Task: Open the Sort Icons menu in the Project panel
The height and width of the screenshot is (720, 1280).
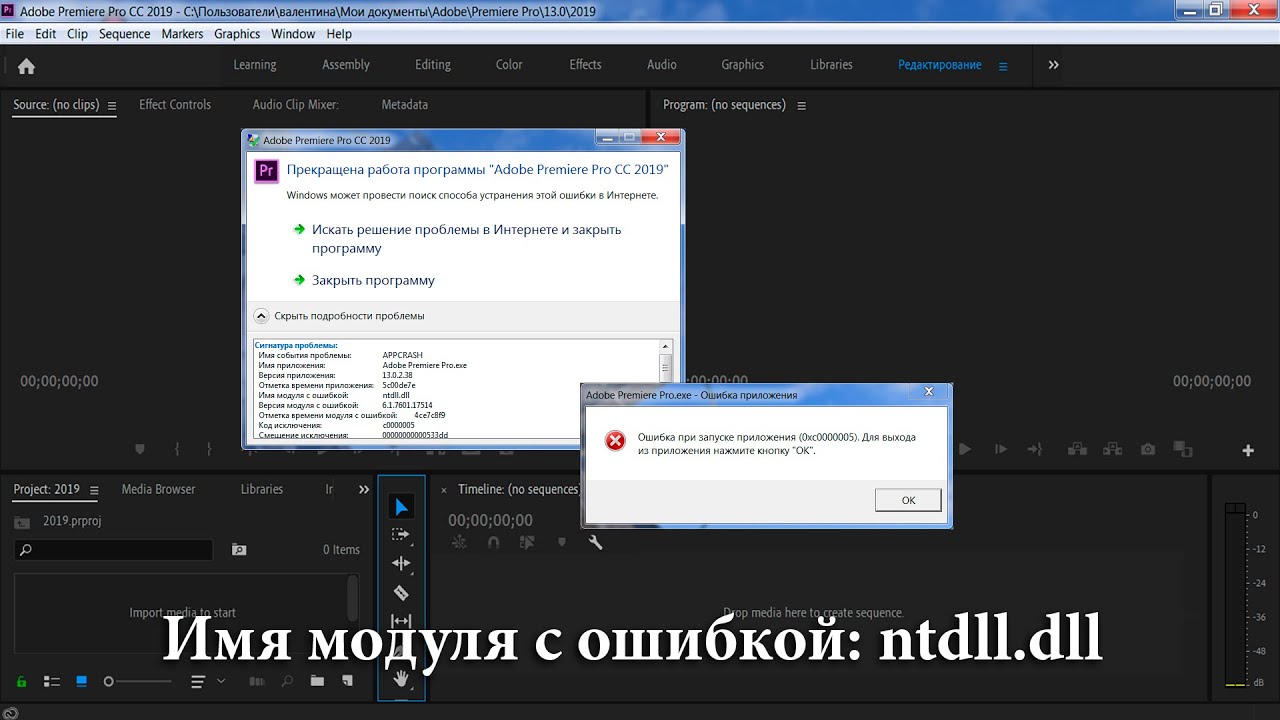Action: point(198,681)
